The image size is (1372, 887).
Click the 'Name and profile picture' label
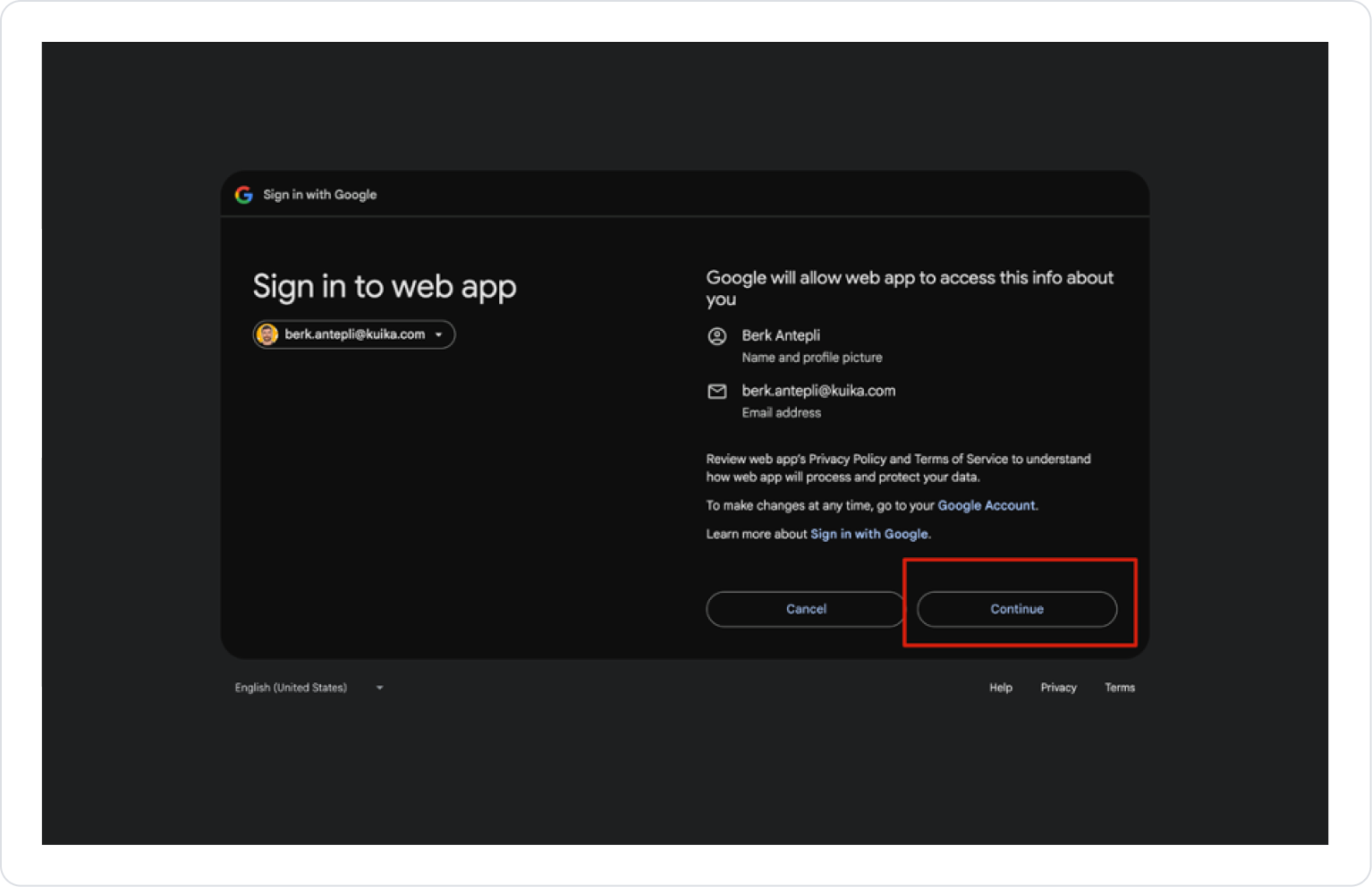coord(812,358)
